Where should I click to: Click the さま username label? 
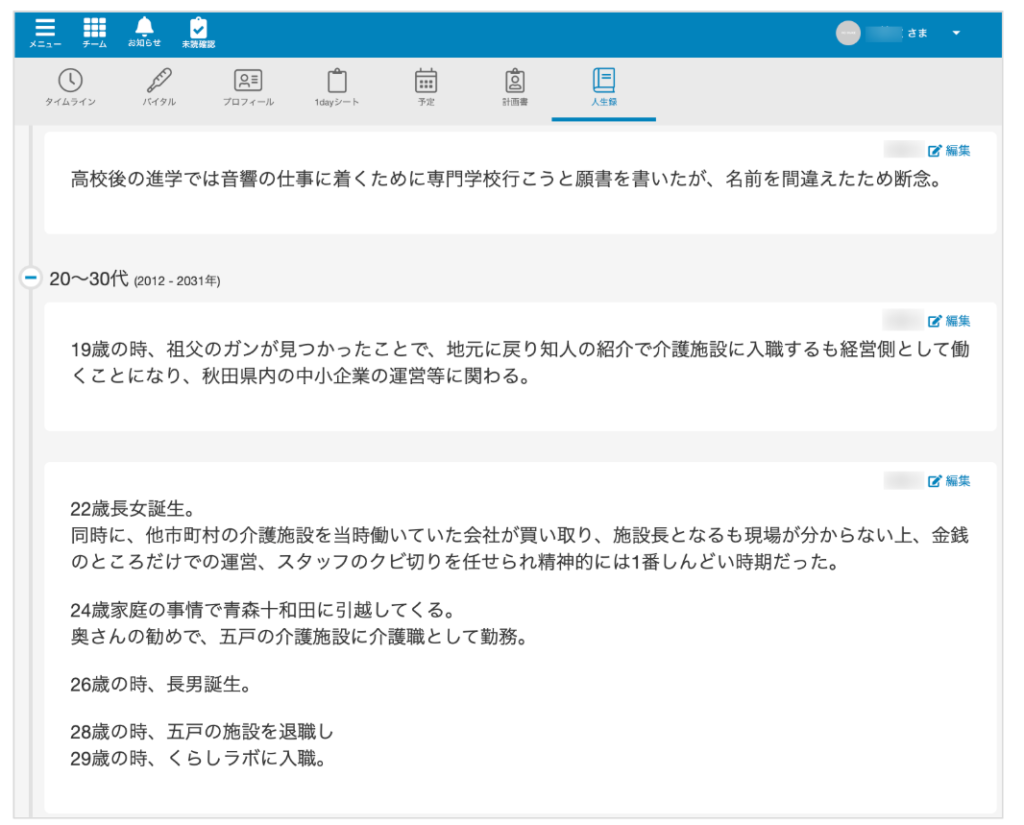click(917, 33)
